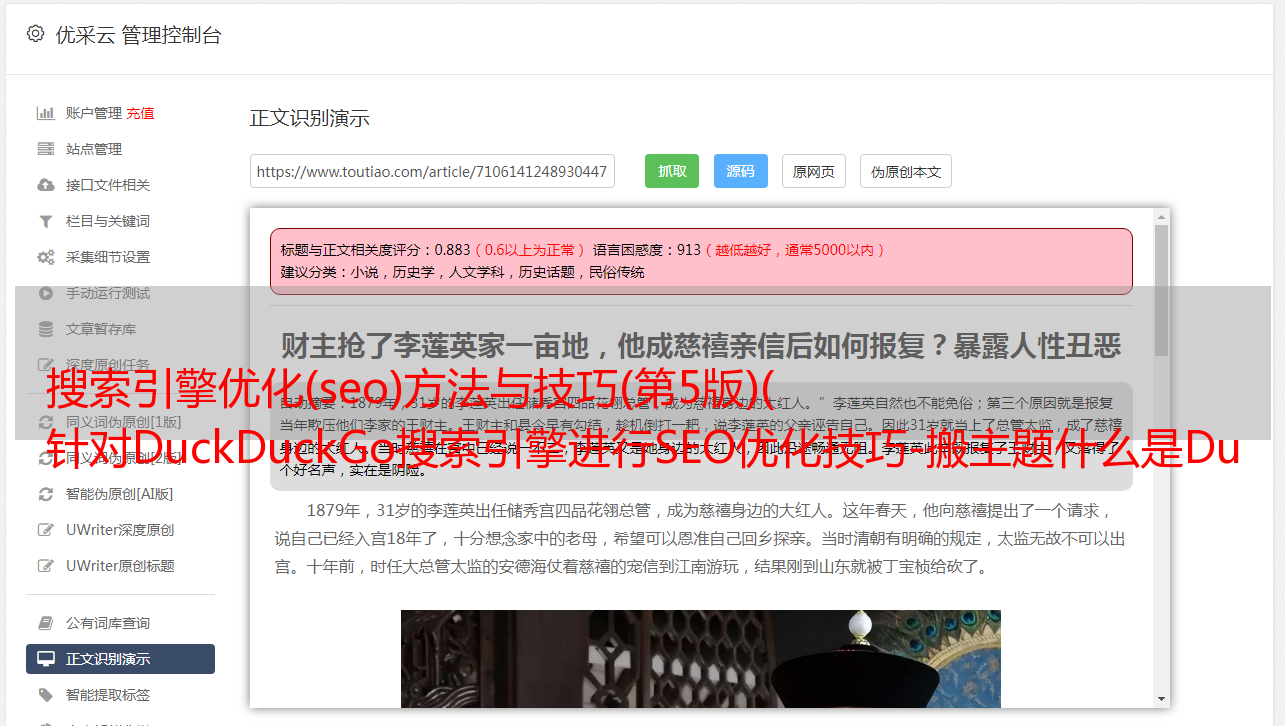Click the 站点管理 server icon
This screenshot has width=1285, height=726.
45,149
